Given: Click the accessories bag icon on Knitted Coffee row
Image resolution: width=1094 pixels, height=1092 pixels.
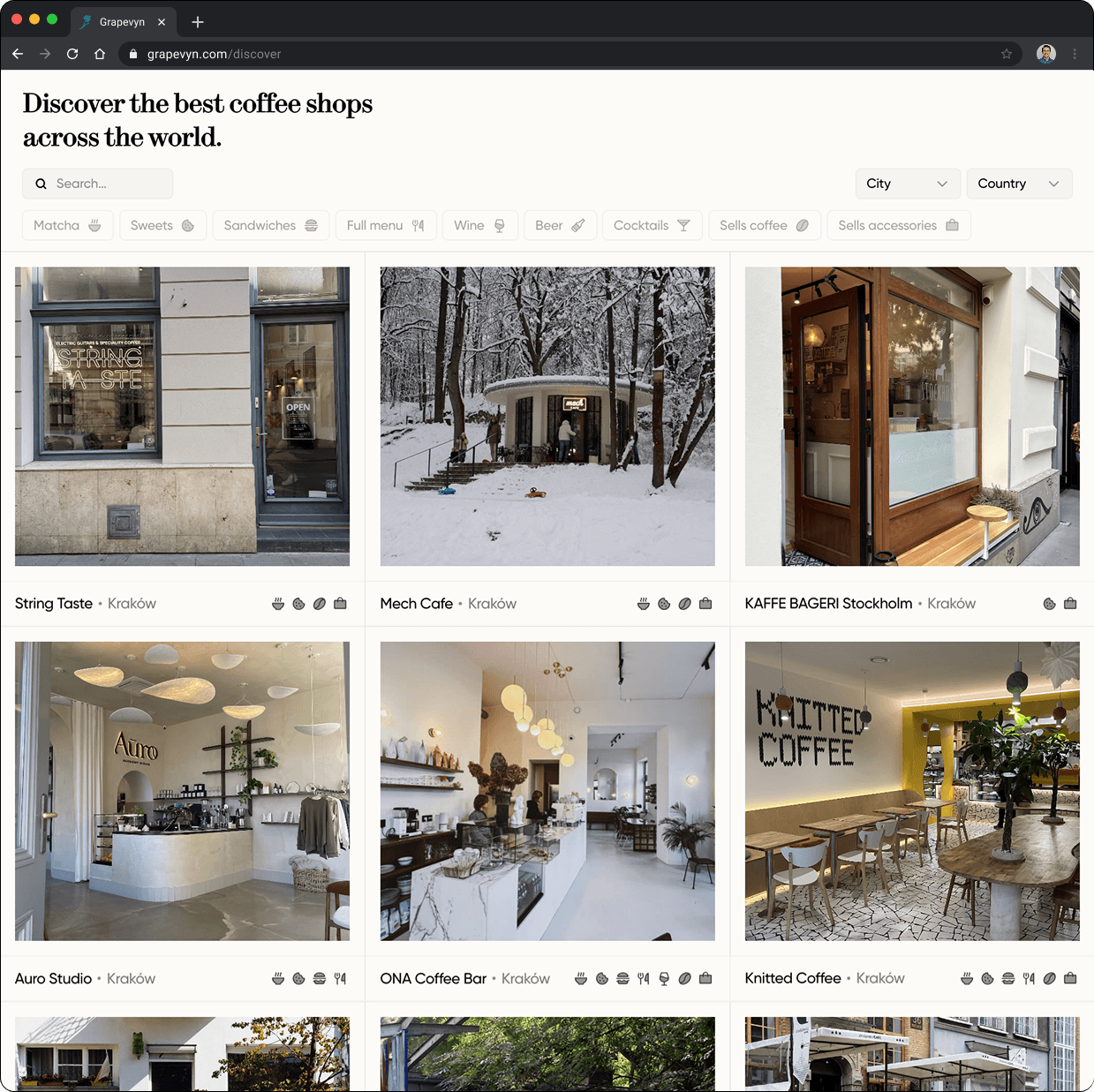Looking at the screenshot, I should [x=1070, y=978].
